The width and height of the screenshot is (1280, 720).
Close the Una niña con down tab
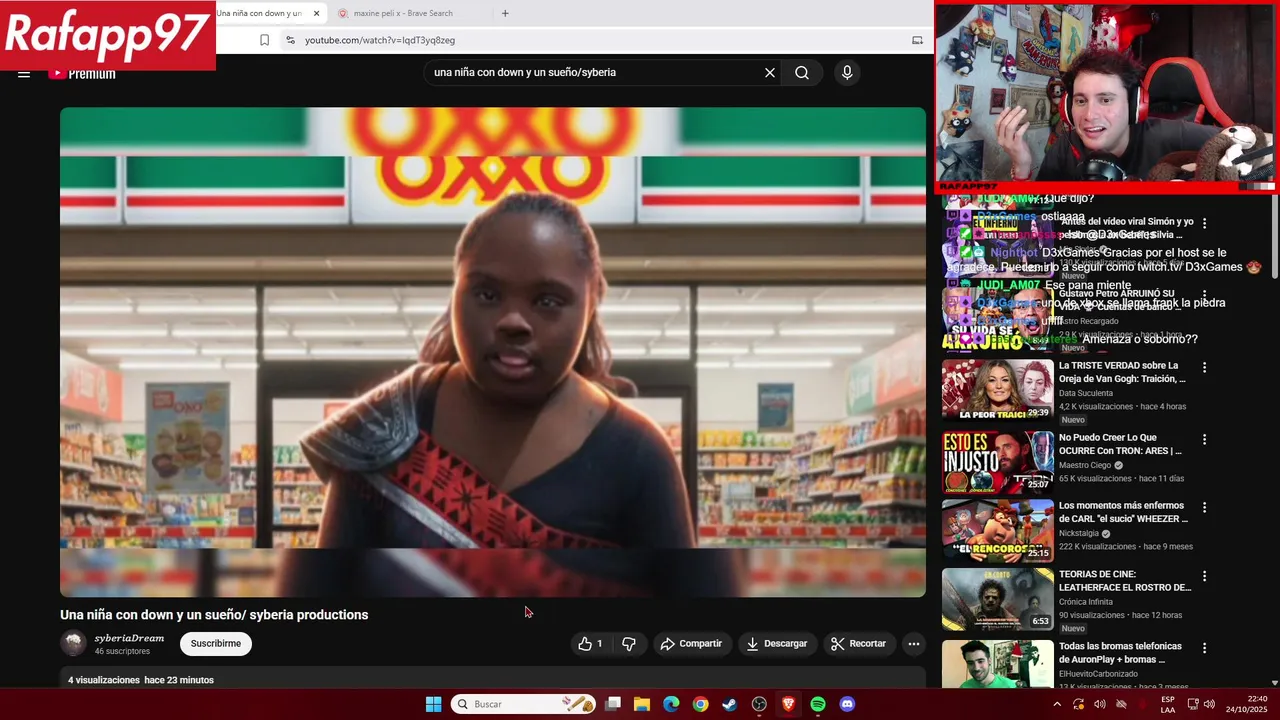pos(317,13)
